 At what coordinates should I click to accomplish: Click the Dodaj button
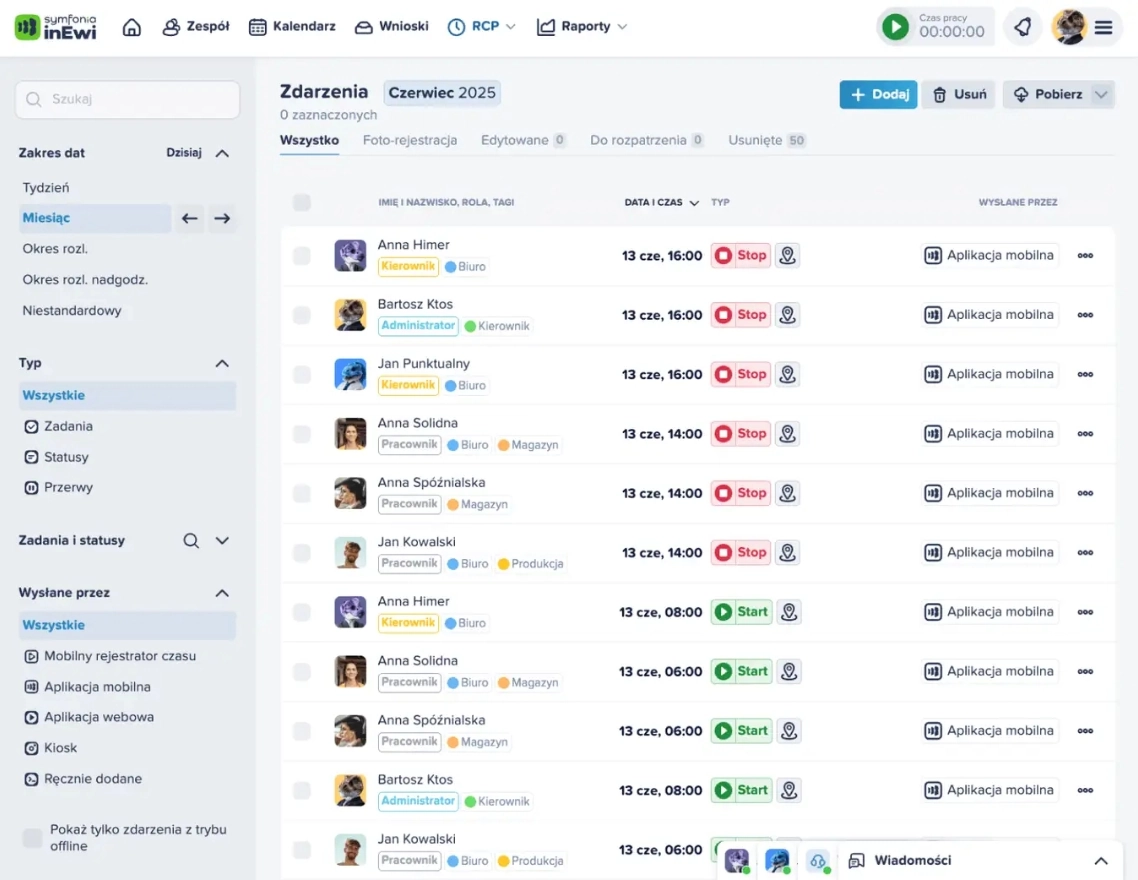tap(878, 94)
